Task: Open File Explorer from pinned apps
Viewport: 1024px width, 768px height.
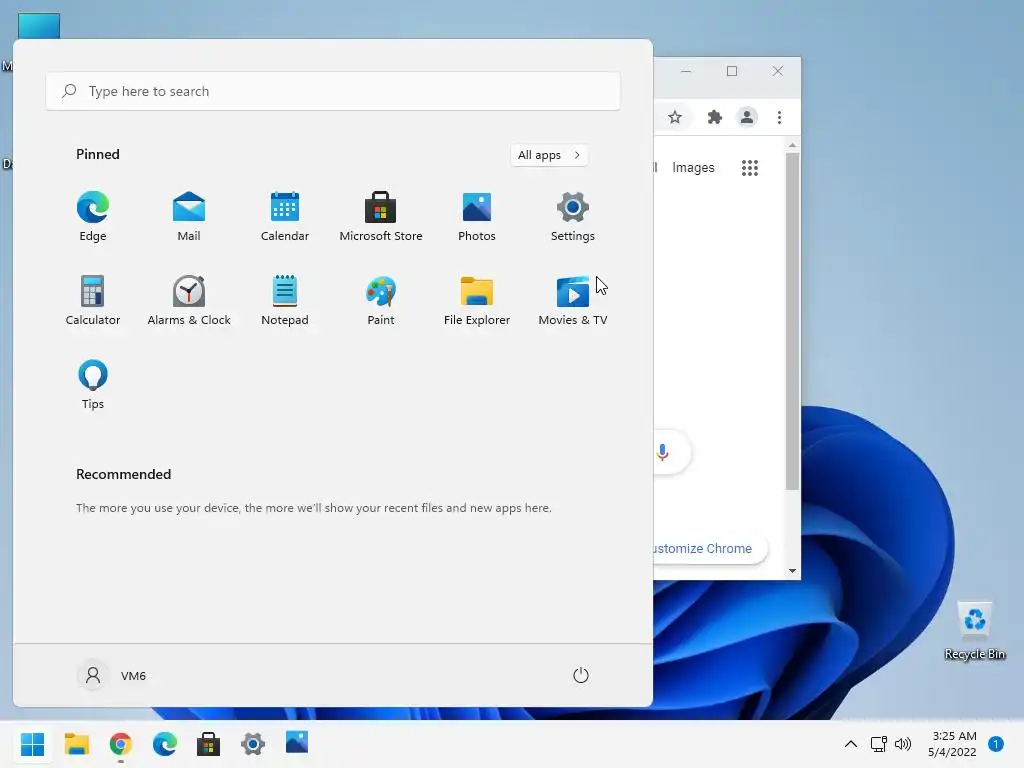Action: click(477, 300)
